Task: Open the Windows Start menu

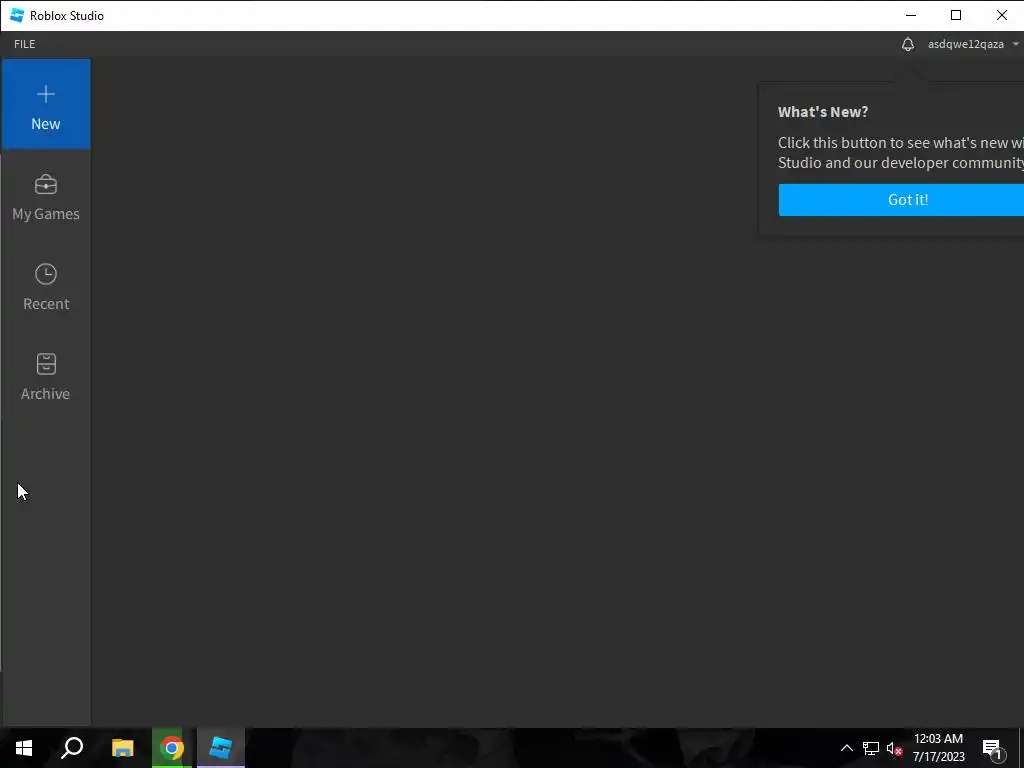Action: 24,748
